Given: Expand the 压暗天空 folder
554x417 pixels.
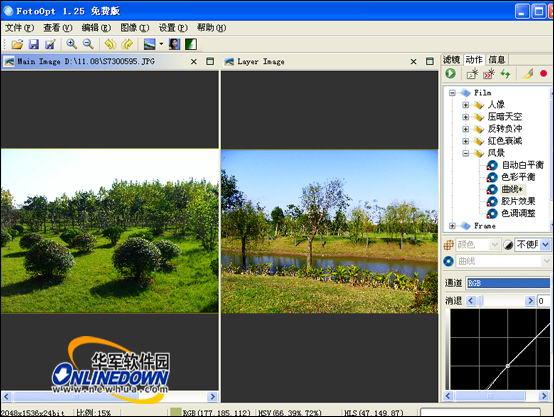Looking at the screenshot, I should click(466, 117).
